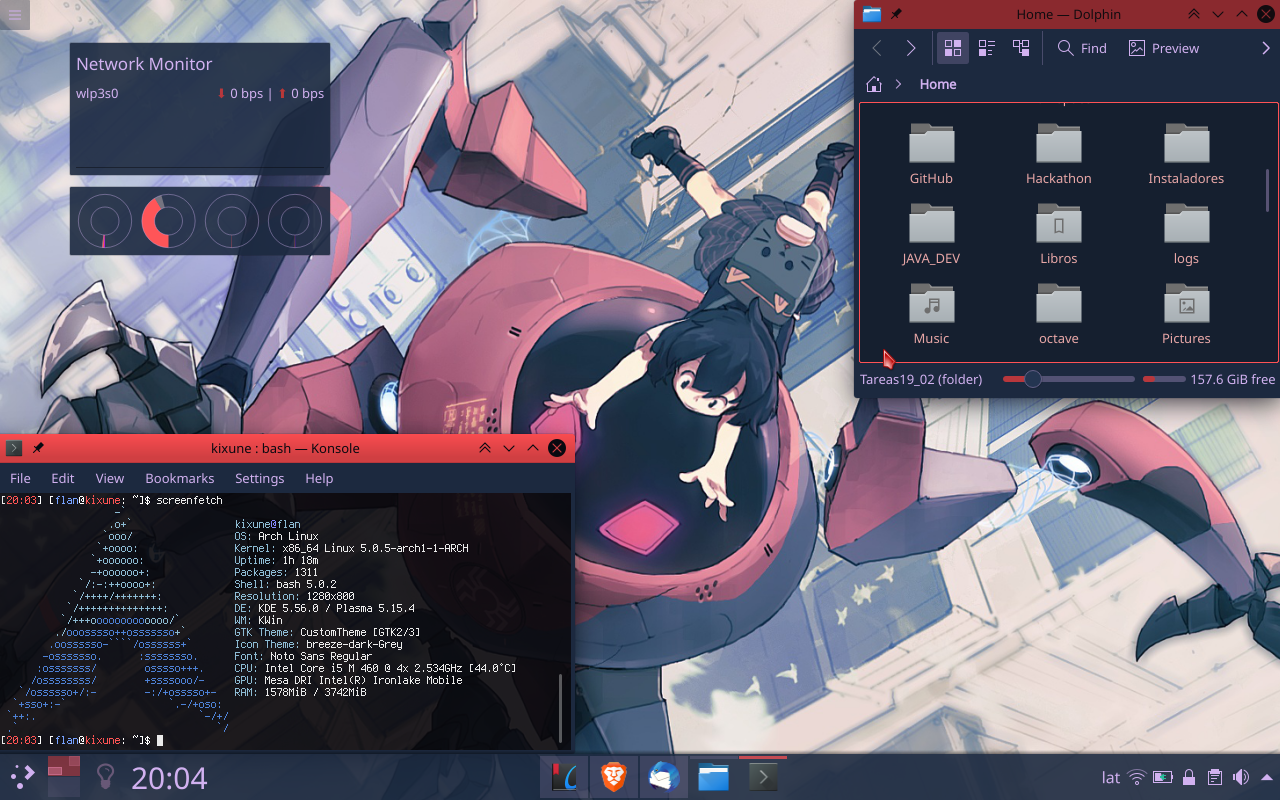1280x800 pixels.
Task: Go forward in Dolphin navigation
Action: click(x=910, y=48)
